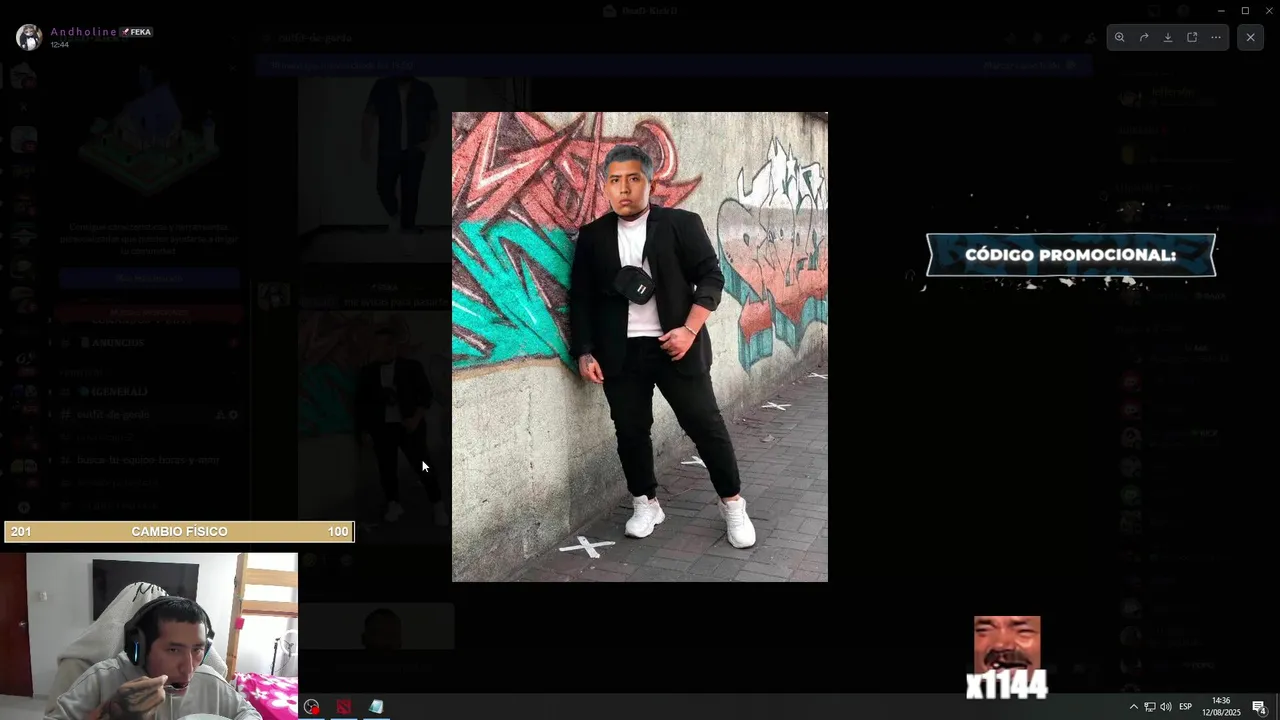Click the enlarged graffiti wall photo

640,347
